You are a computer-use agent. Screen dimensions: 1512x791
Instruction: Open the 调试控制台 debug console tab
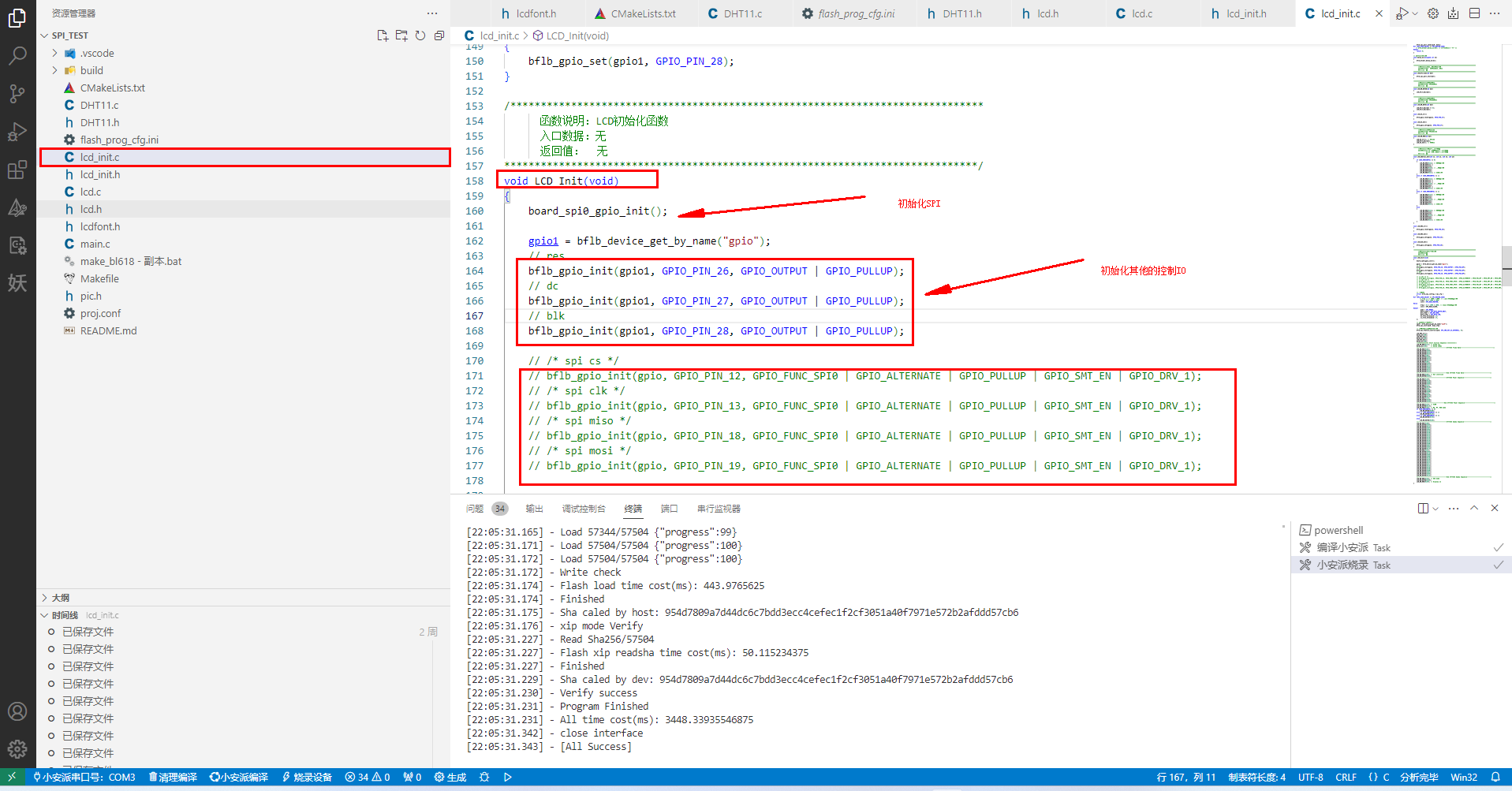point(583,509)
